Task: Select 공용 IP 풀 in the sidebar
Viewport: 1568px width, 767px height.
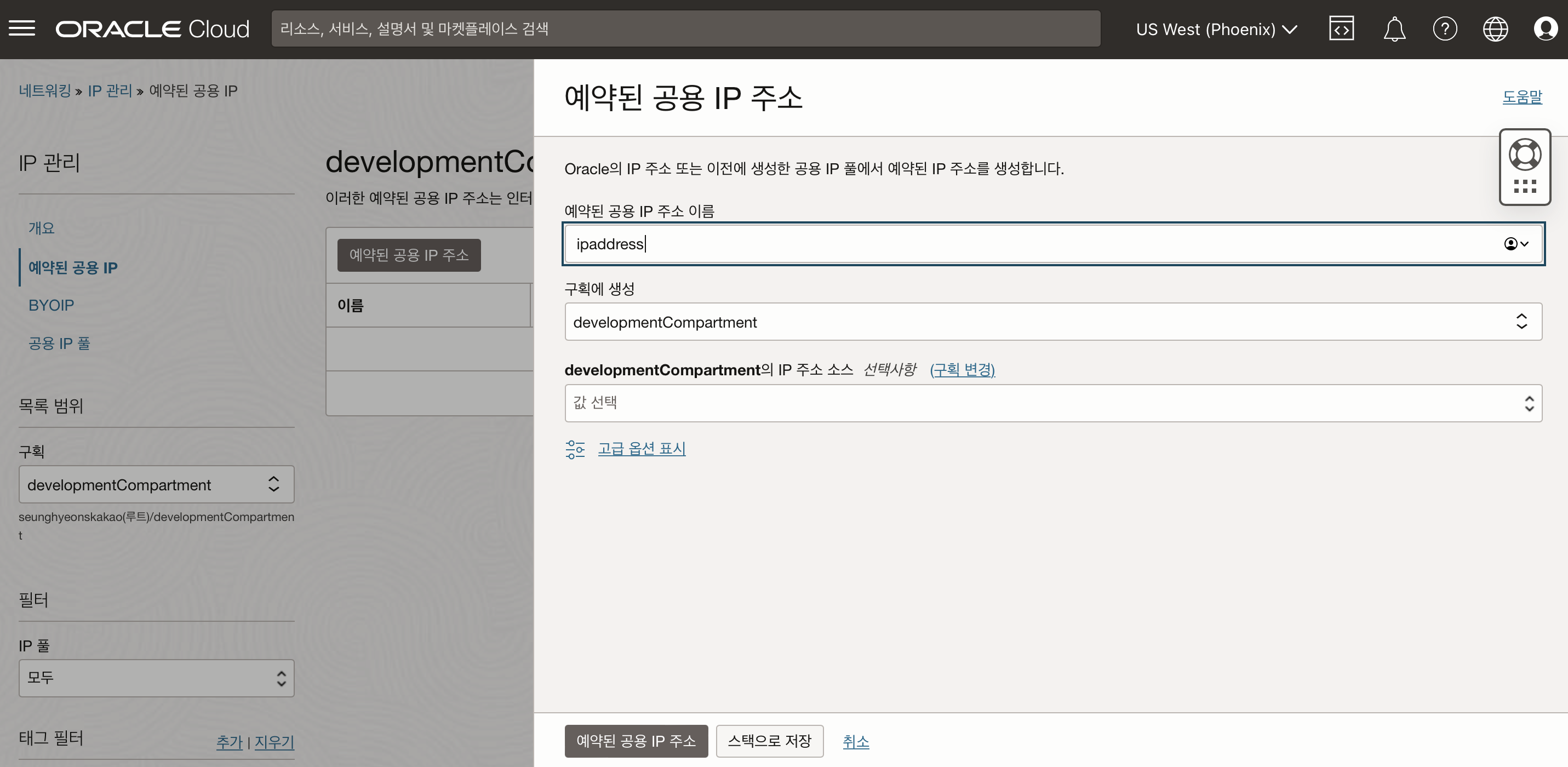Action: click(59, 344)
